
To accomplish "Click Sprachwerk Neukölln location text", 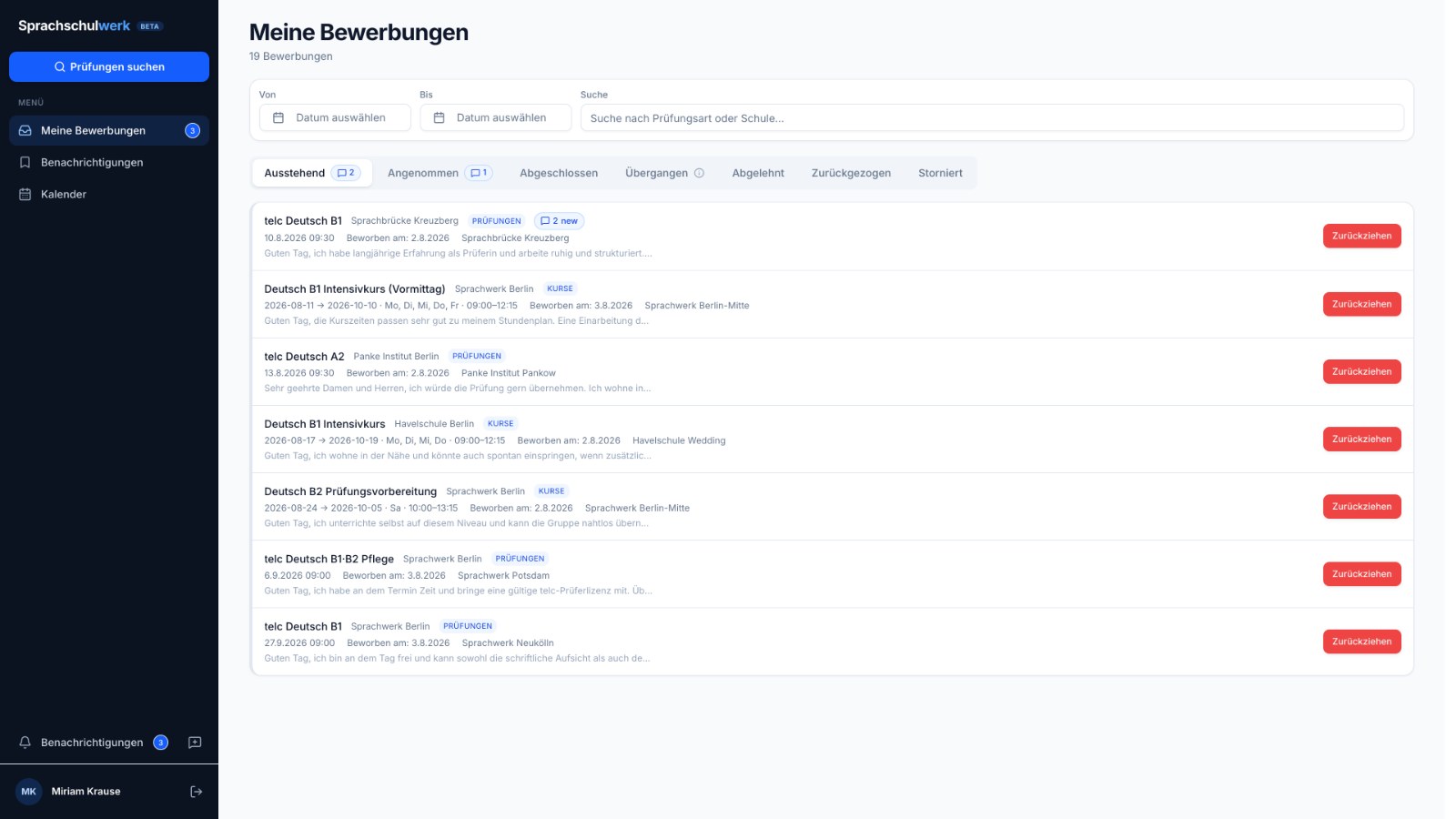I will click(508, 642).
